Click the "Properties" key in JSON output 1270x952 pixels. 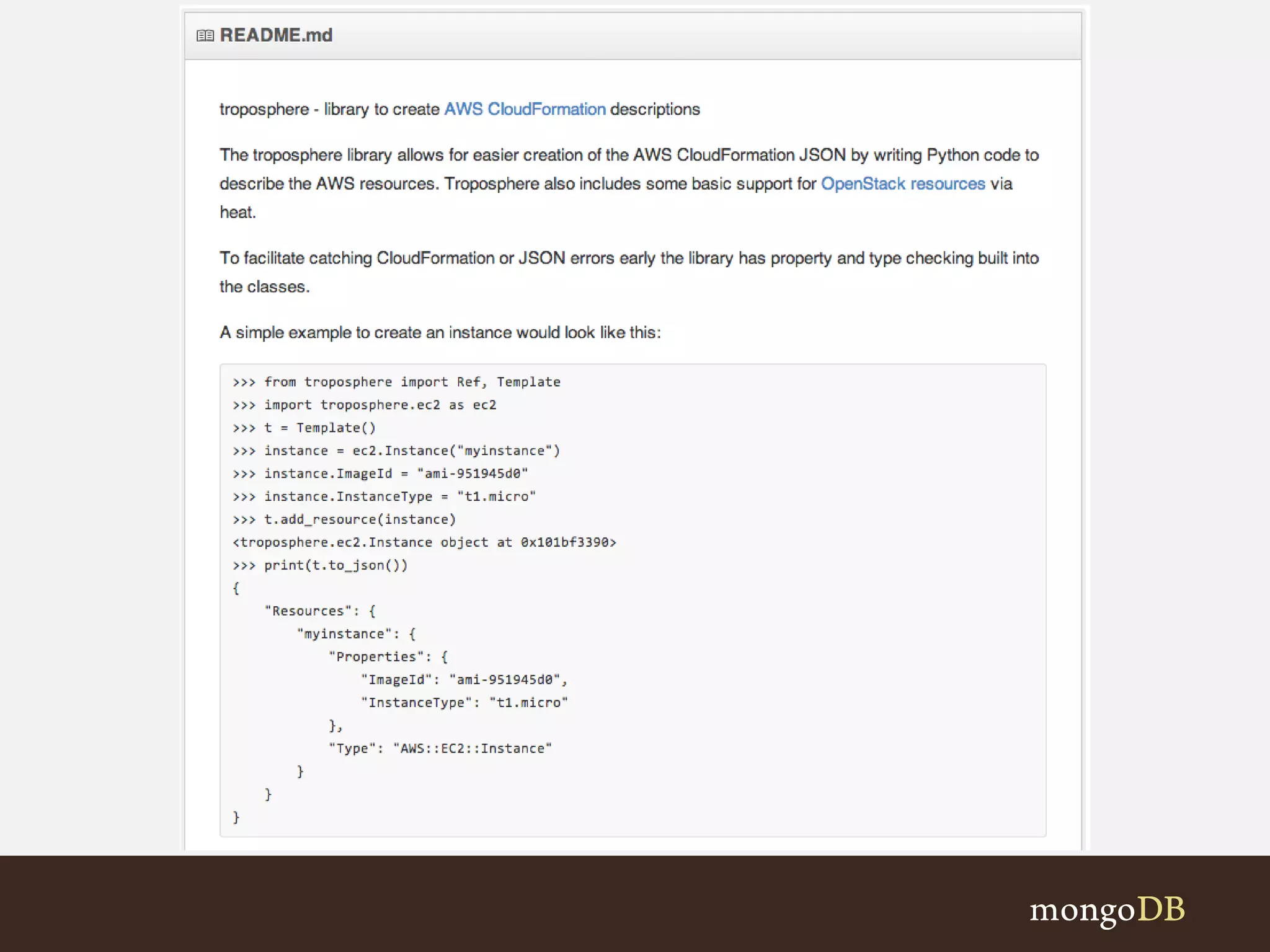click(376, 657)
